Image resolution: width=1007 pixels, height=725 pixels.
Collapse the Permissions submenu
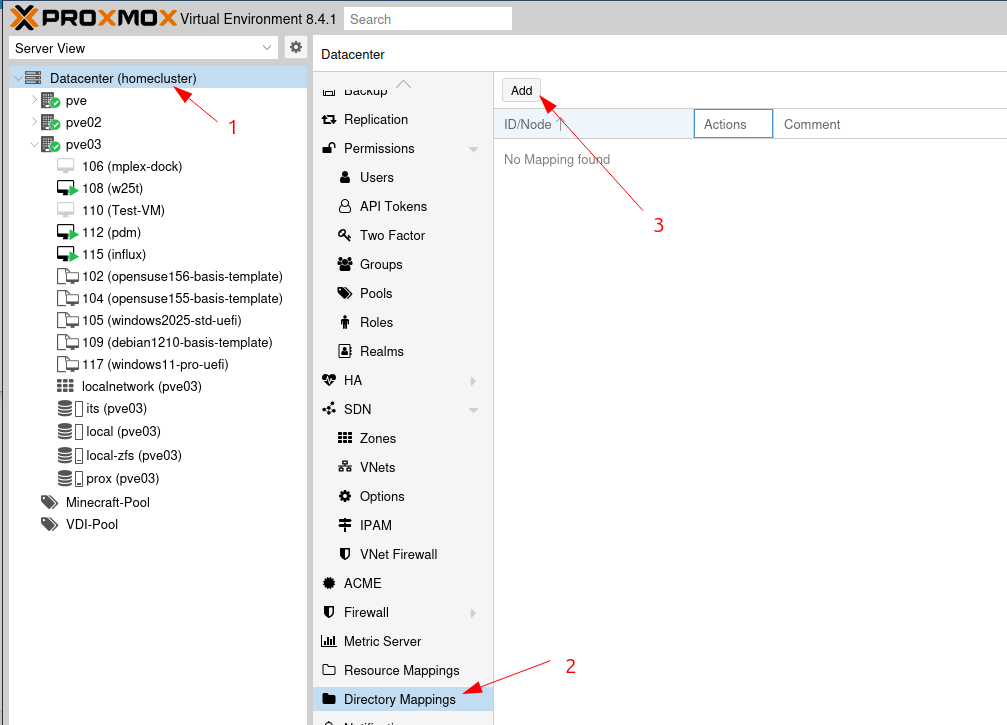473,149
